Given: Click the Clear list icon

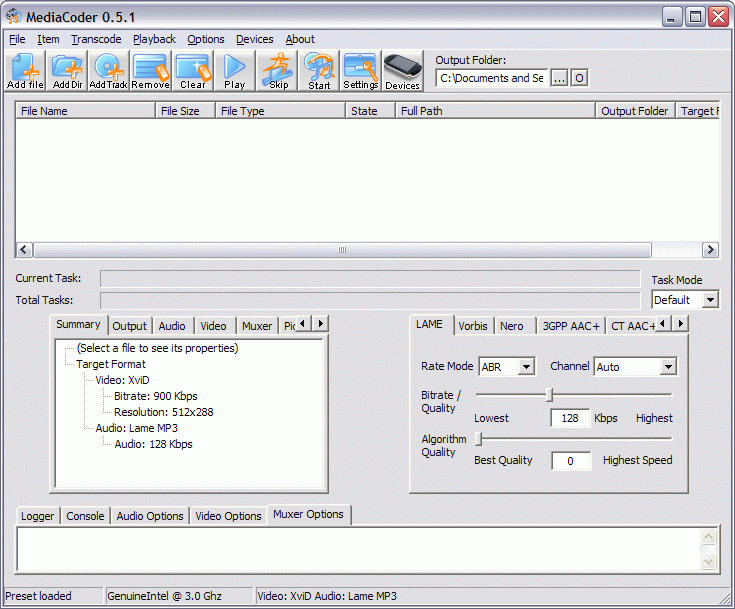Looking at the screenshot, I should click(192, 71).
